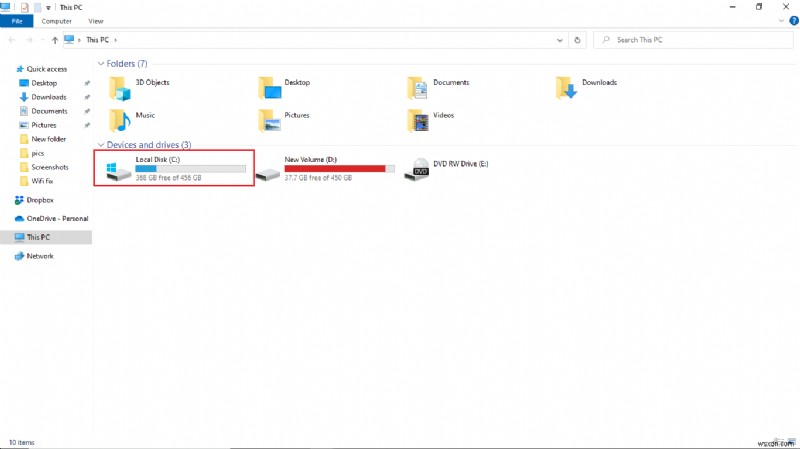This screenshot has width=800, height=449.
Task: Click the Back navigation arrow
Action: point(12,40)
